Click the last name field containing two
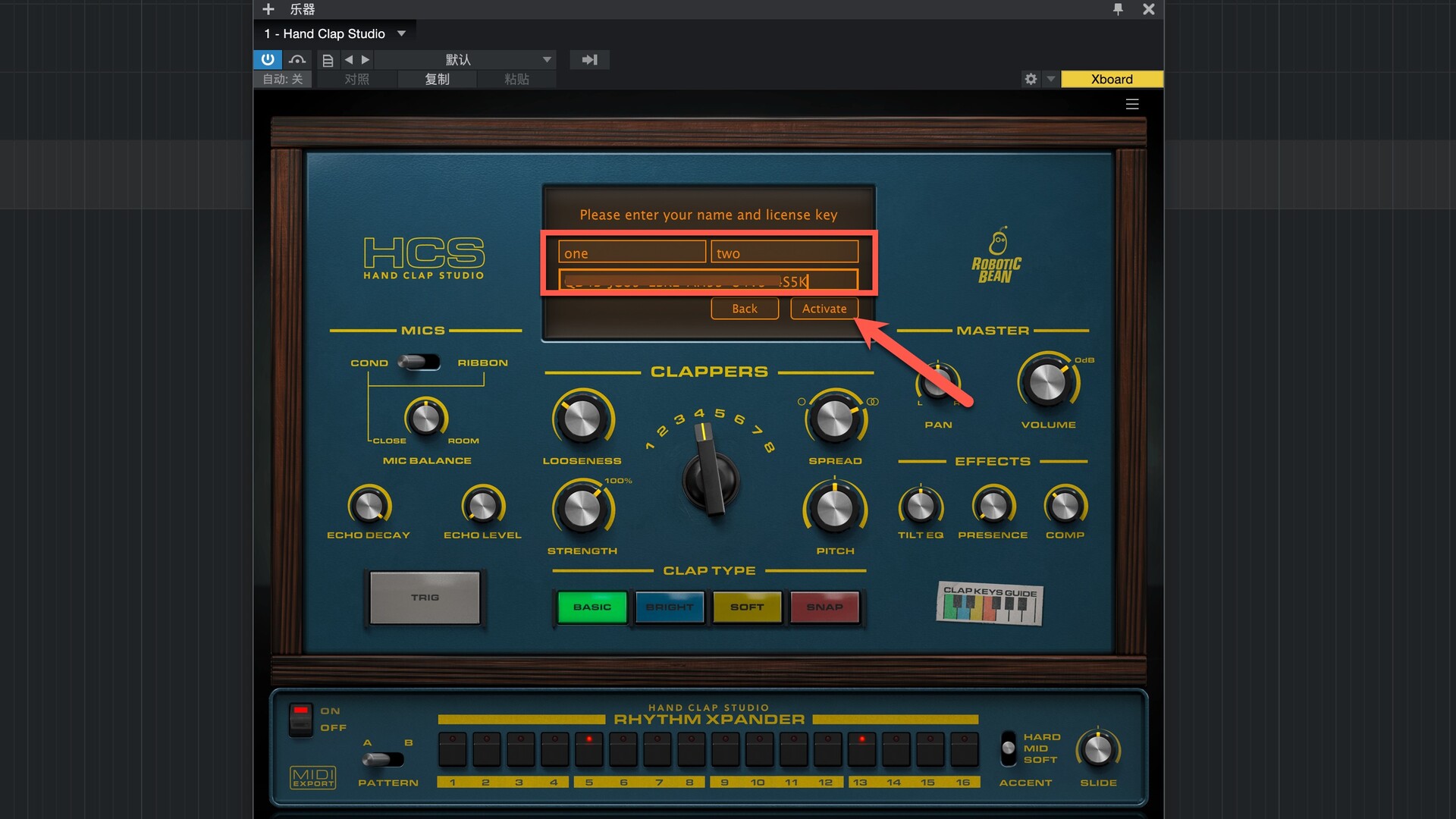Viewport: 1456px width, 819px height. (x=784, y=253)
